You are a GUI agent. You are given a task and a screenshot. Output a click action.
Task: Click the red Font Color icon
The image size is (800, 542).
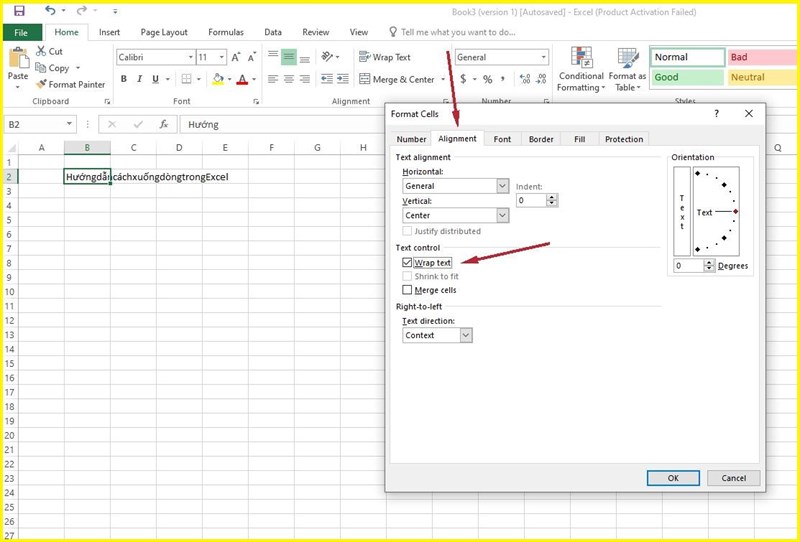pyautogui.click(x=242, y=79)
